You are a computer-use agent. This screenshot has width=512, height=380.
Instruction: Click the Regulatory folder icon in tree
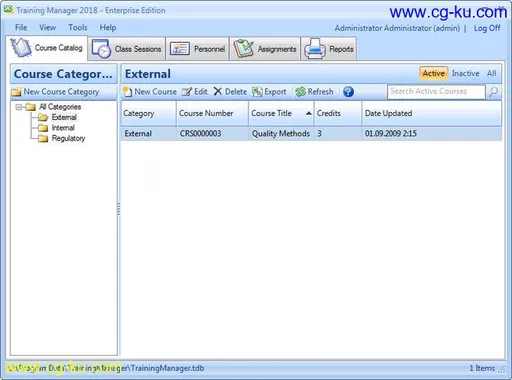click(x=43, y=138)
